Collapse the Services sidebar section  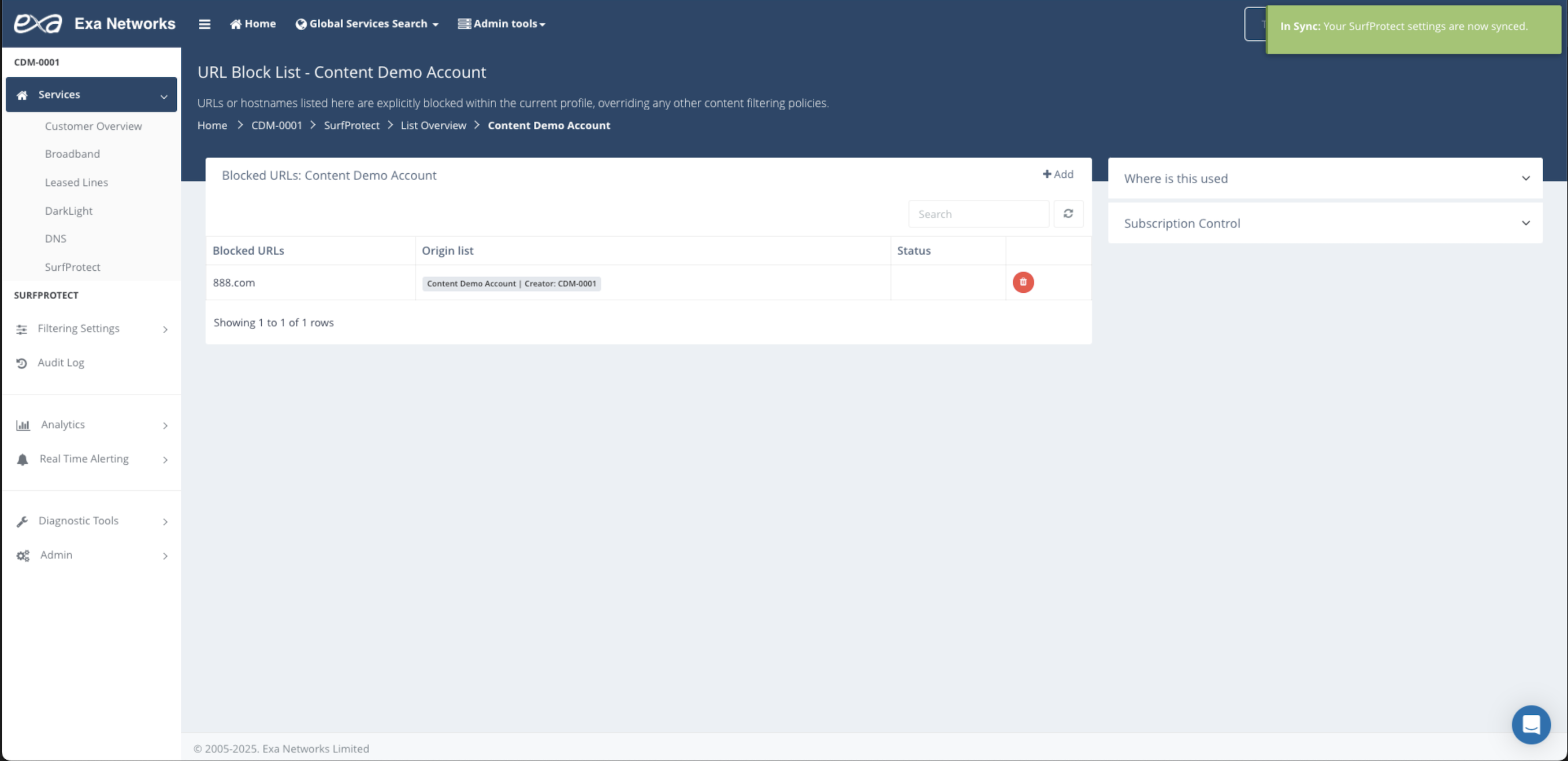click(91, 94)
